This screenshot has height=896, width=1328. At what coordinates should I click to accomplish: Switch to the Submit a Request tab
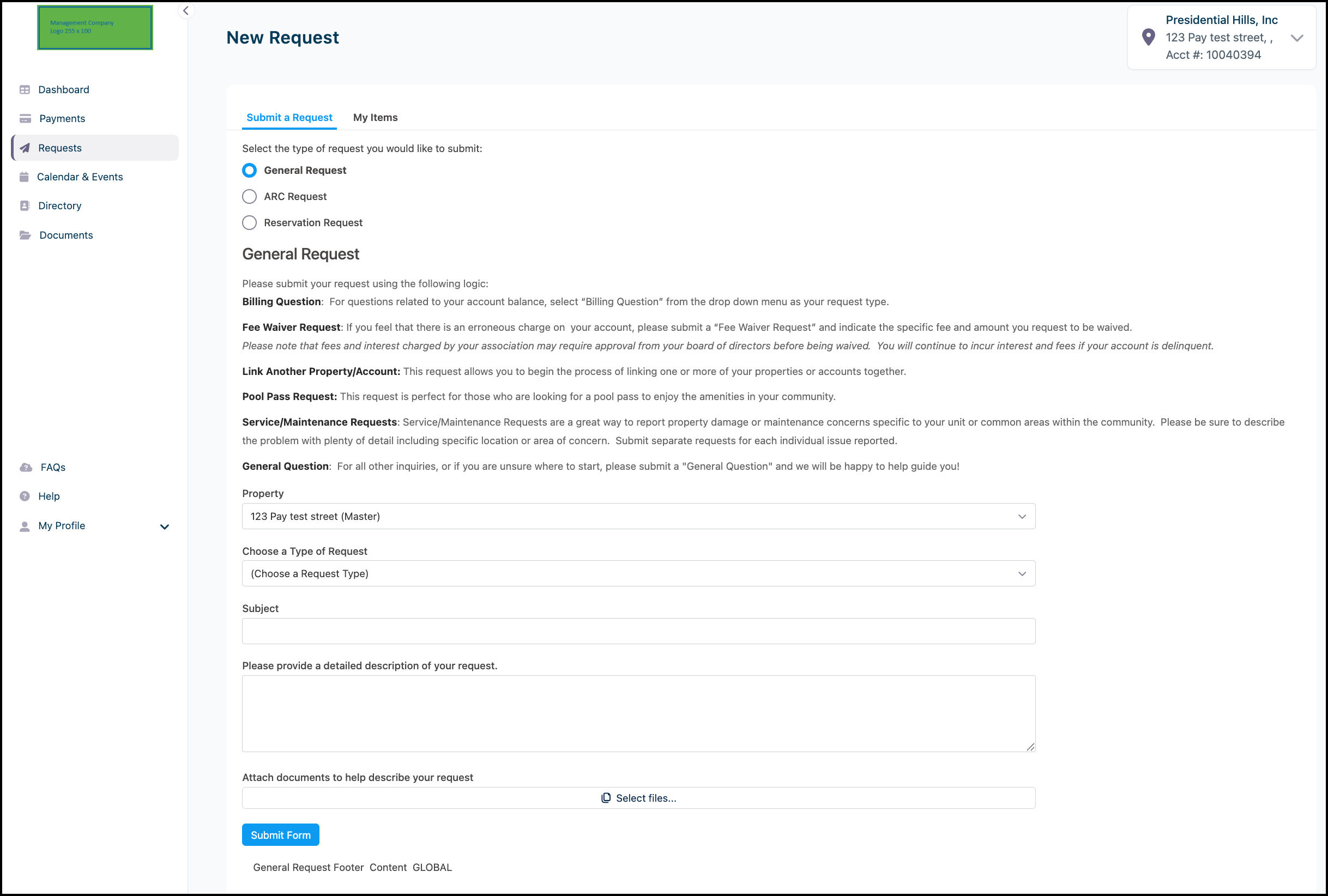coord(289,117)
